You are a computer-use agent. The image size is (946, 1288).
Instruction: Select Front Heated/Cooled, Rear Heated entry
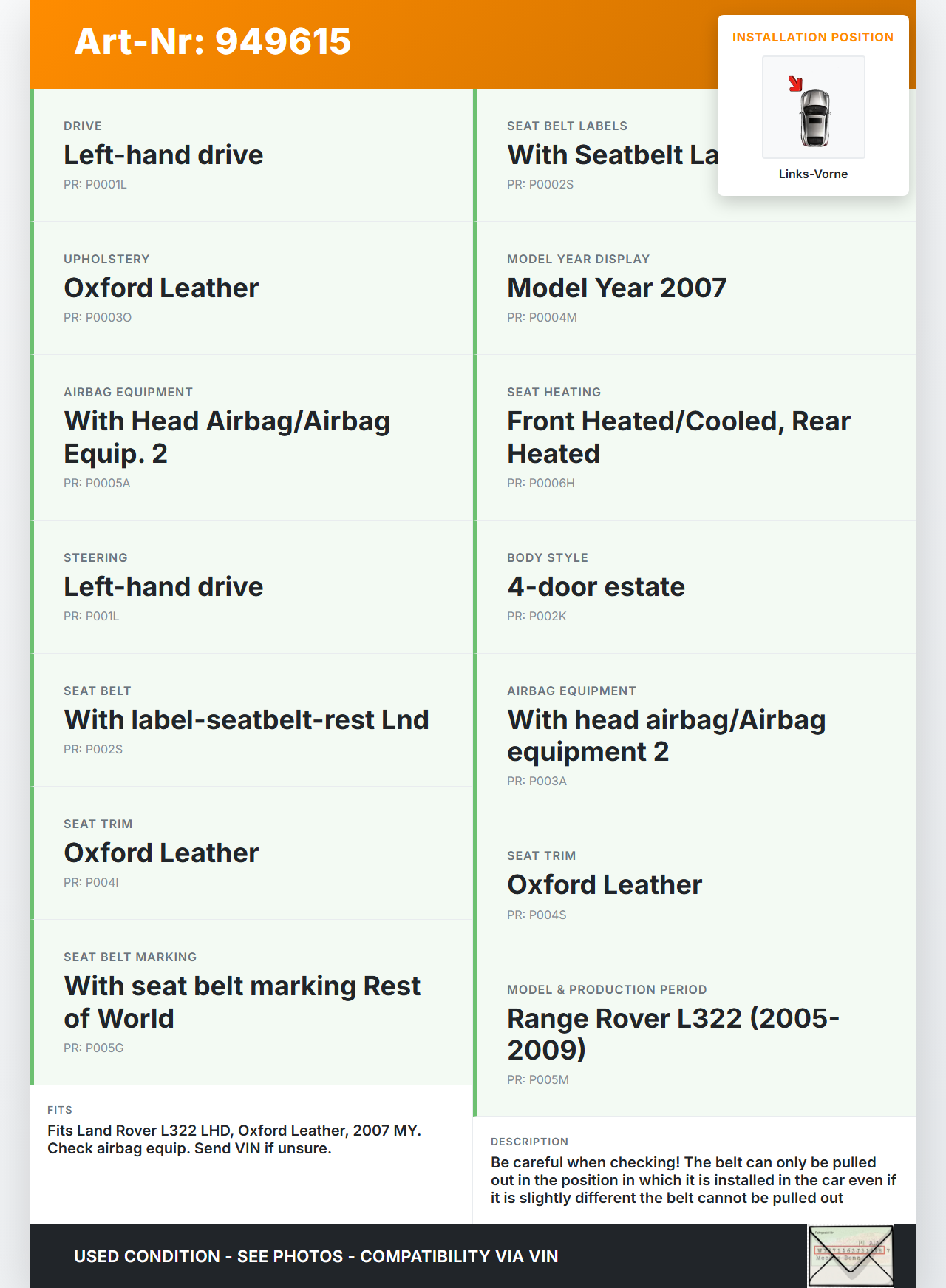(678, 437)
